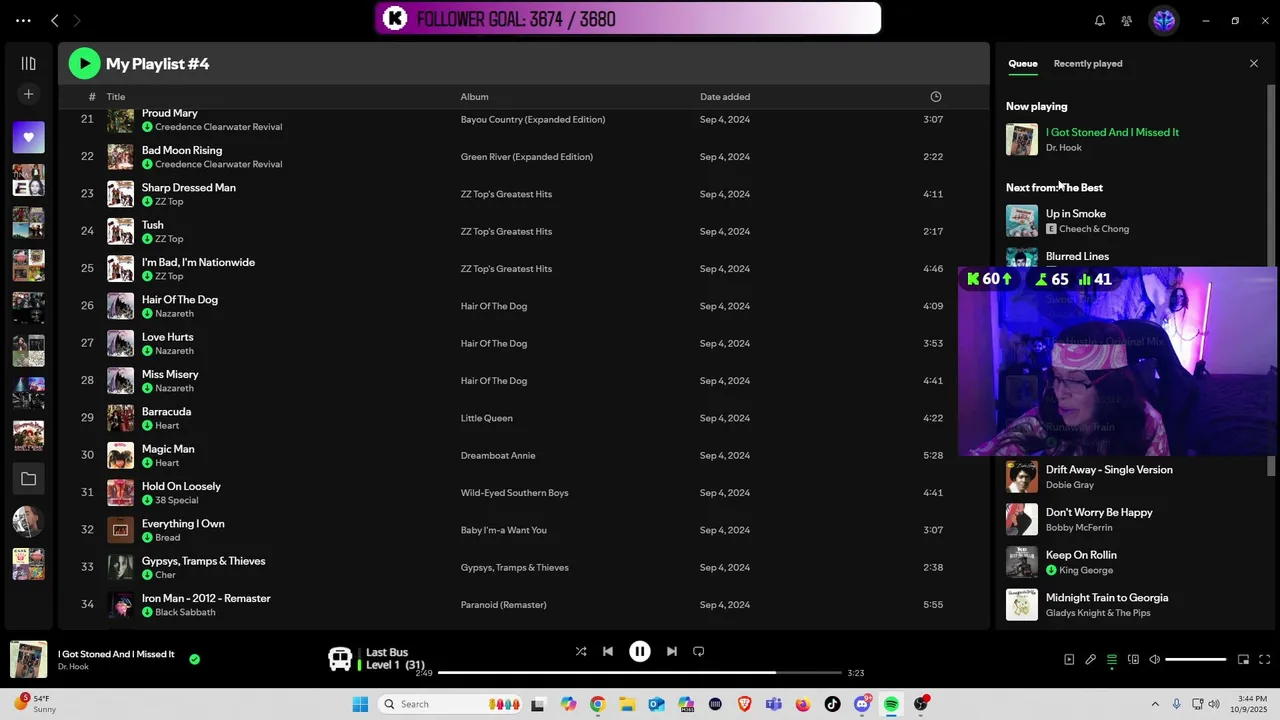Open album Hair Of The Dog on Love Hurts row
Viewport: 1280px width, 720px height.
(x=494, y=343)
